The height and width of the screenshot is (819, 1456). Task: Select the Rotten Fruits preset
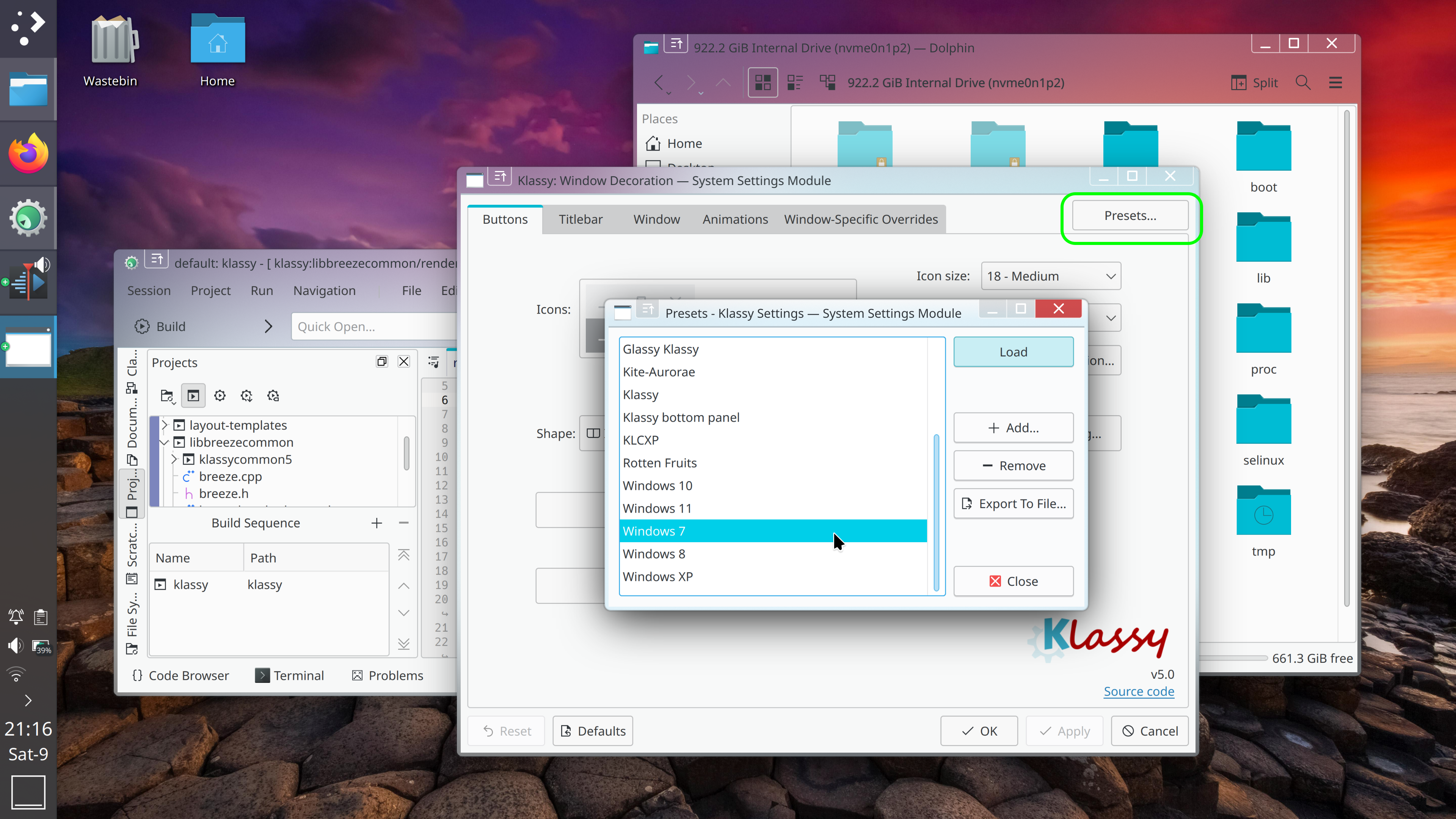pos(773,462)
